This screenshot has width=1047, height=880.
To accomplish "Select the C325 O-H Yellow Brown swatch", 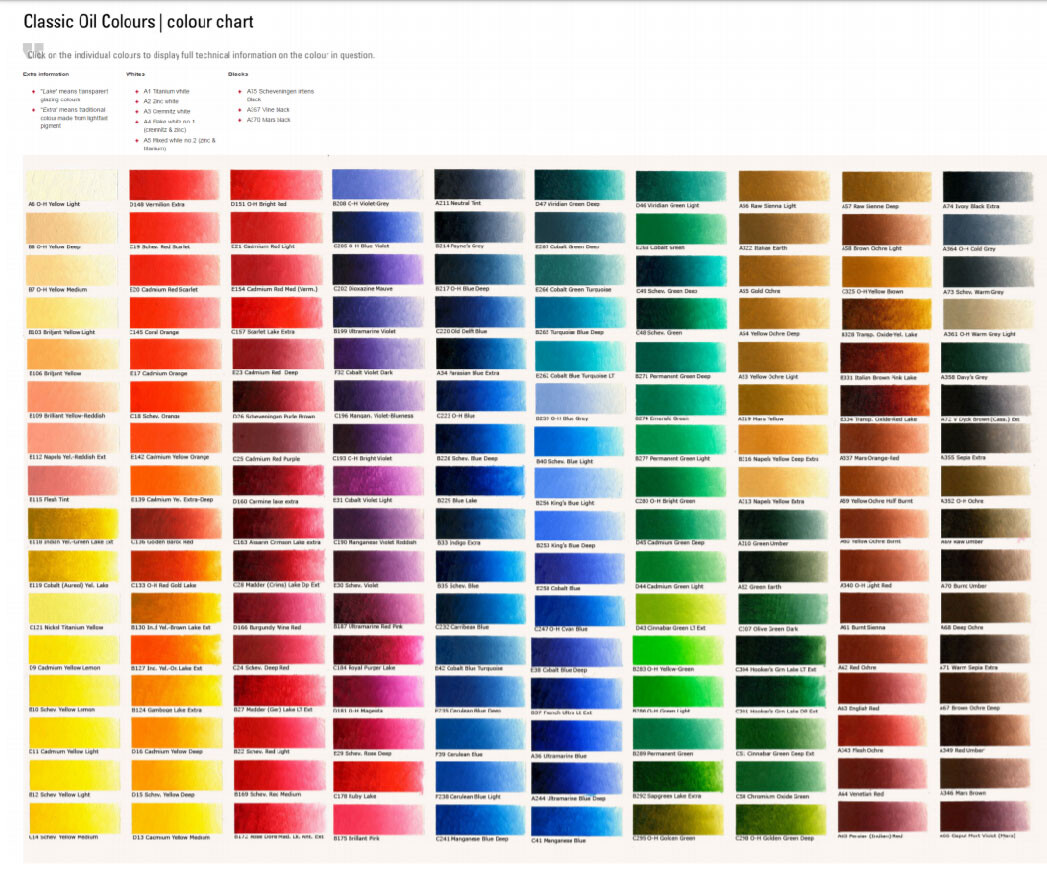I will pyautogui.click(x=887, y=272).
